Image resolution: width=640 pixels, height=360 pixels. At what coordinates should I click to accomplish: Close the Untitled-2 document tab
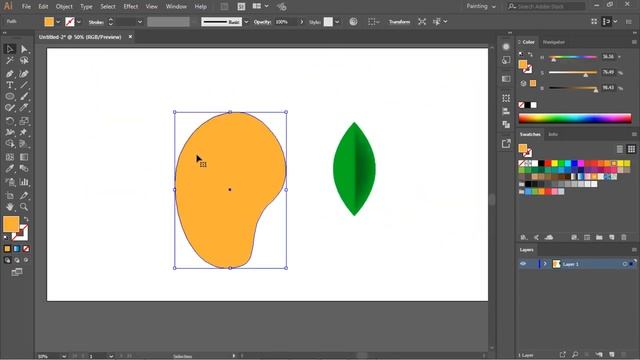tap(130, 37)
